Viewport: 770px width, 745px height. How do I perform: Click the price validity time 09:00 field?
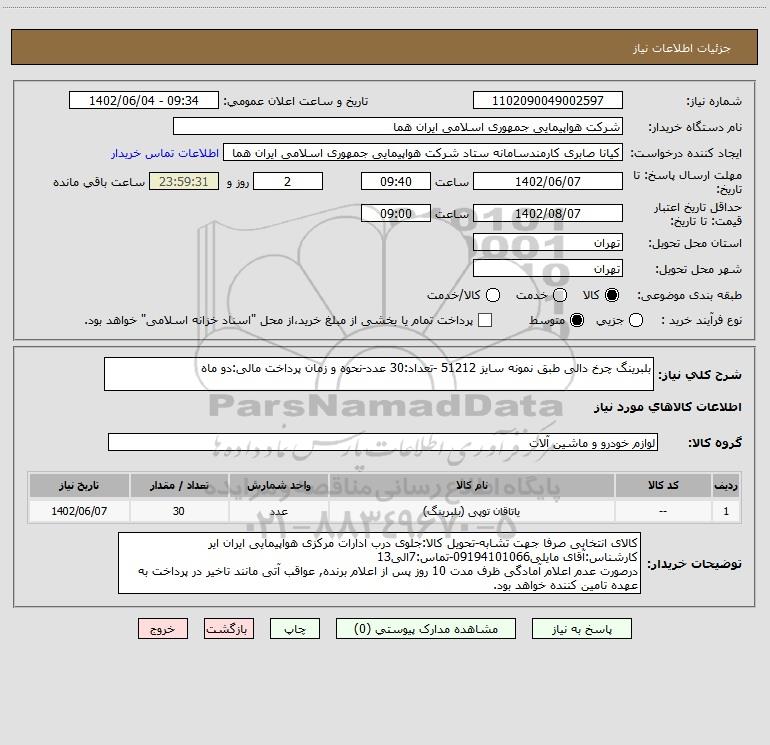click(396, 213)
